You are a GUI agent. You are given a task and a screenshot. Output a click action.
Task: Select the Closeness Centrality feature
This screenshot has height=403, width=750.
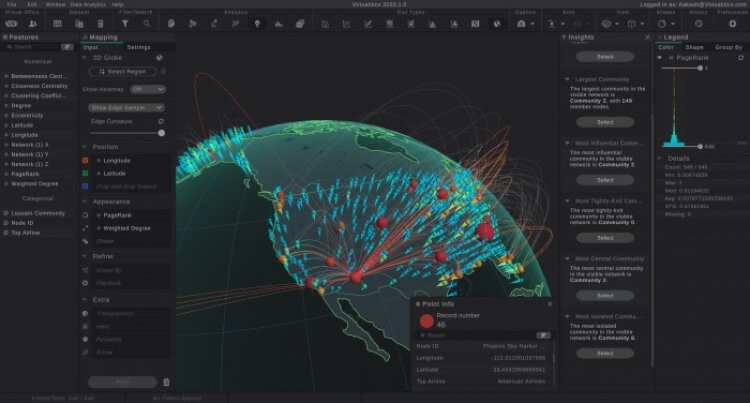39,86
